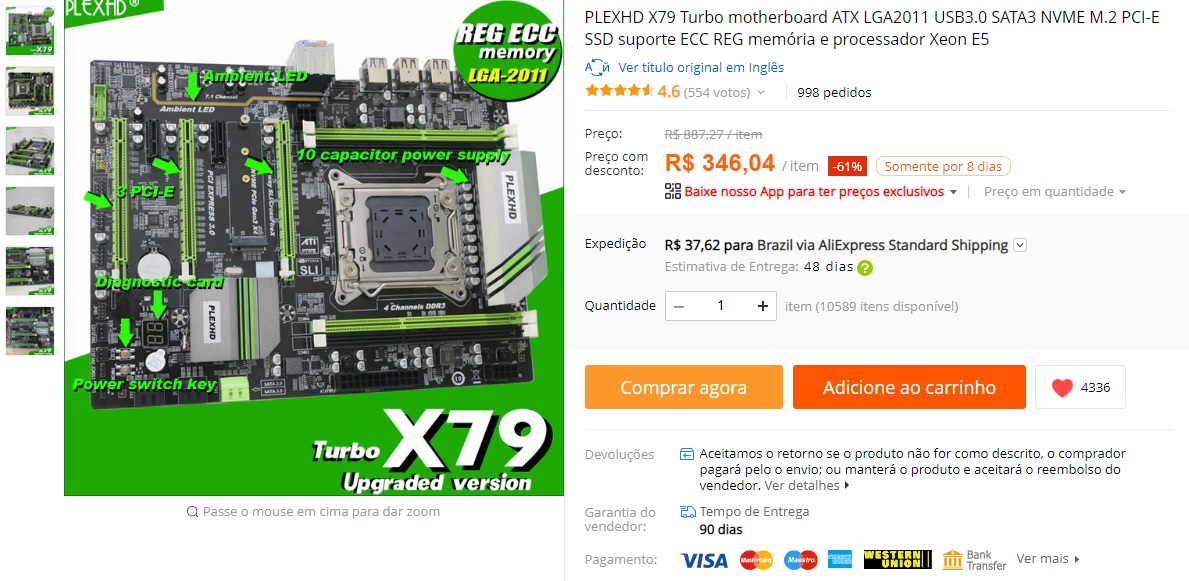Click the heart wishlist icon
Image resolution: width=1189 pixels, height=581 pixels.
1062,388
